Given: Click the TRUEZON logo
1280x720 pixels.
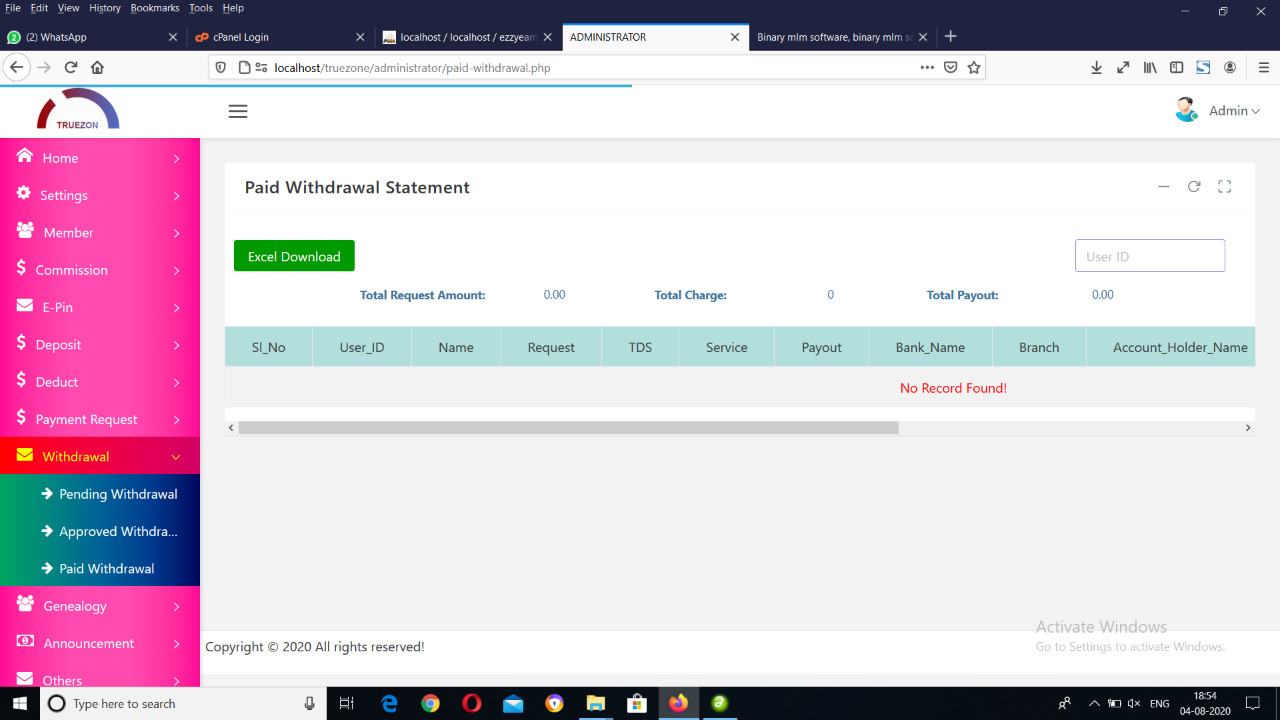Looking at the screenshot, I should tap(78, 110).
